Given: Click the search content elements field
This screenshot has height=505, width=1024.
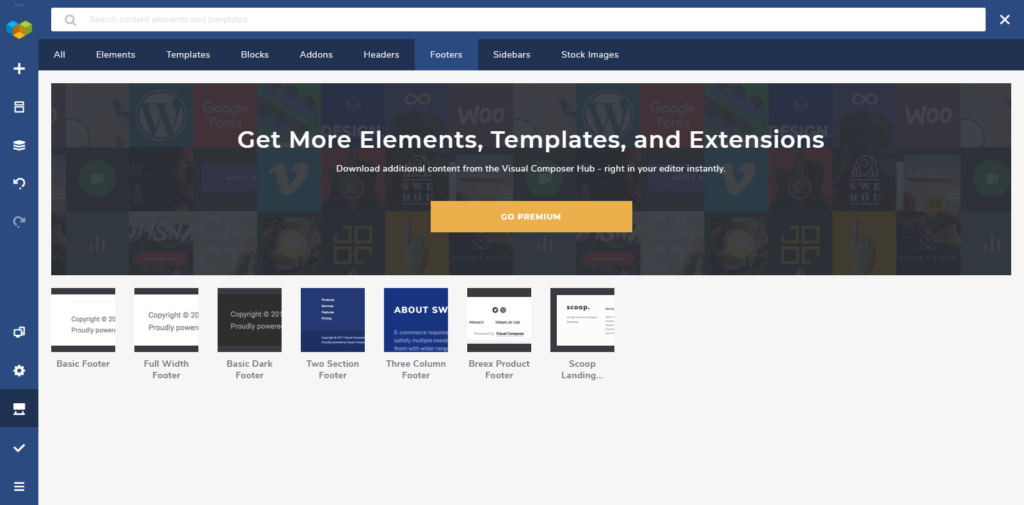Looking at the screenshot, I should pyautogui.click(x=518, y=20).
